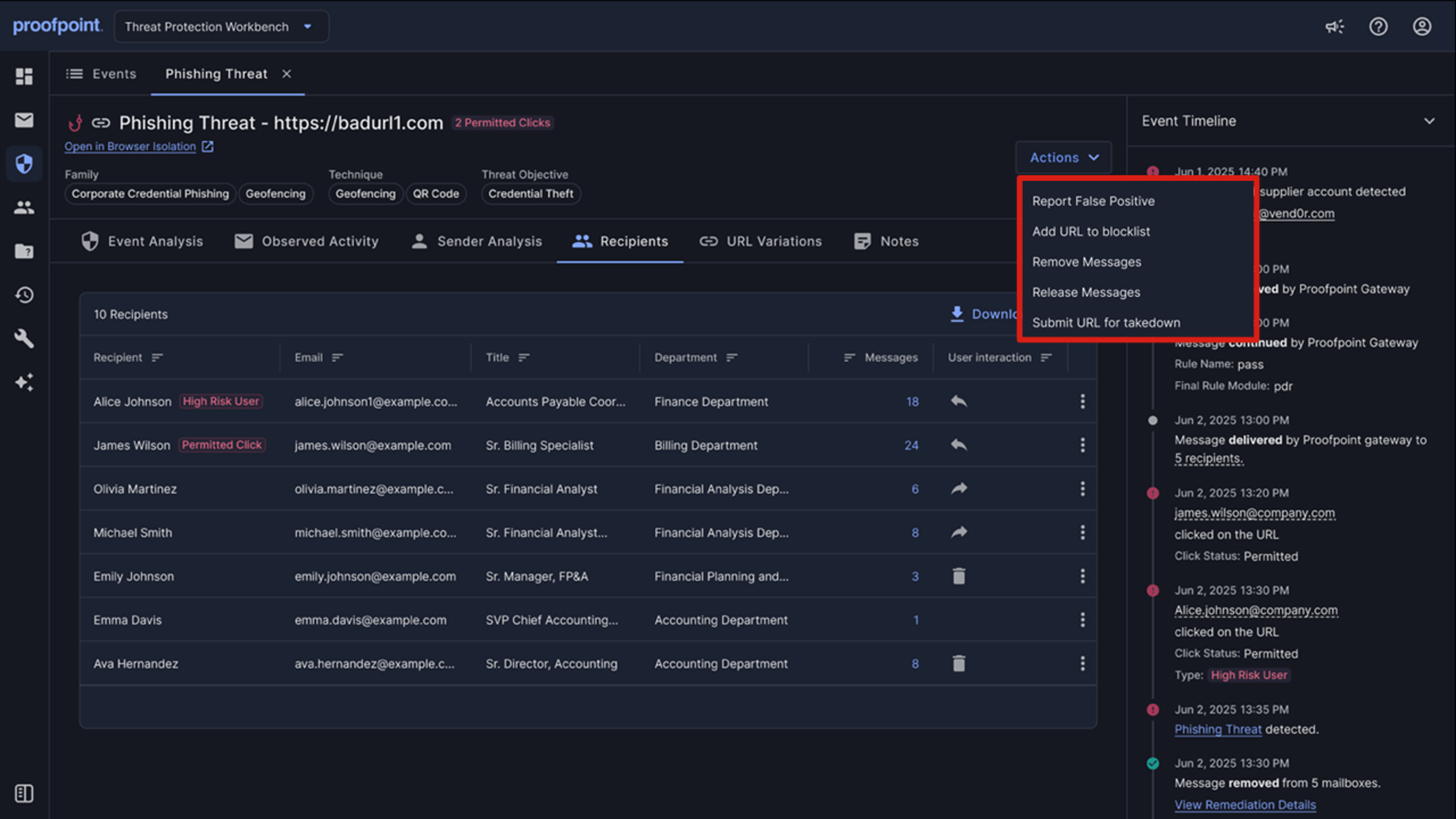The height and width of the screenshot is (819, 1456).
Task: Click the mail envelope sidebar icon
Action: coord(24,120)
